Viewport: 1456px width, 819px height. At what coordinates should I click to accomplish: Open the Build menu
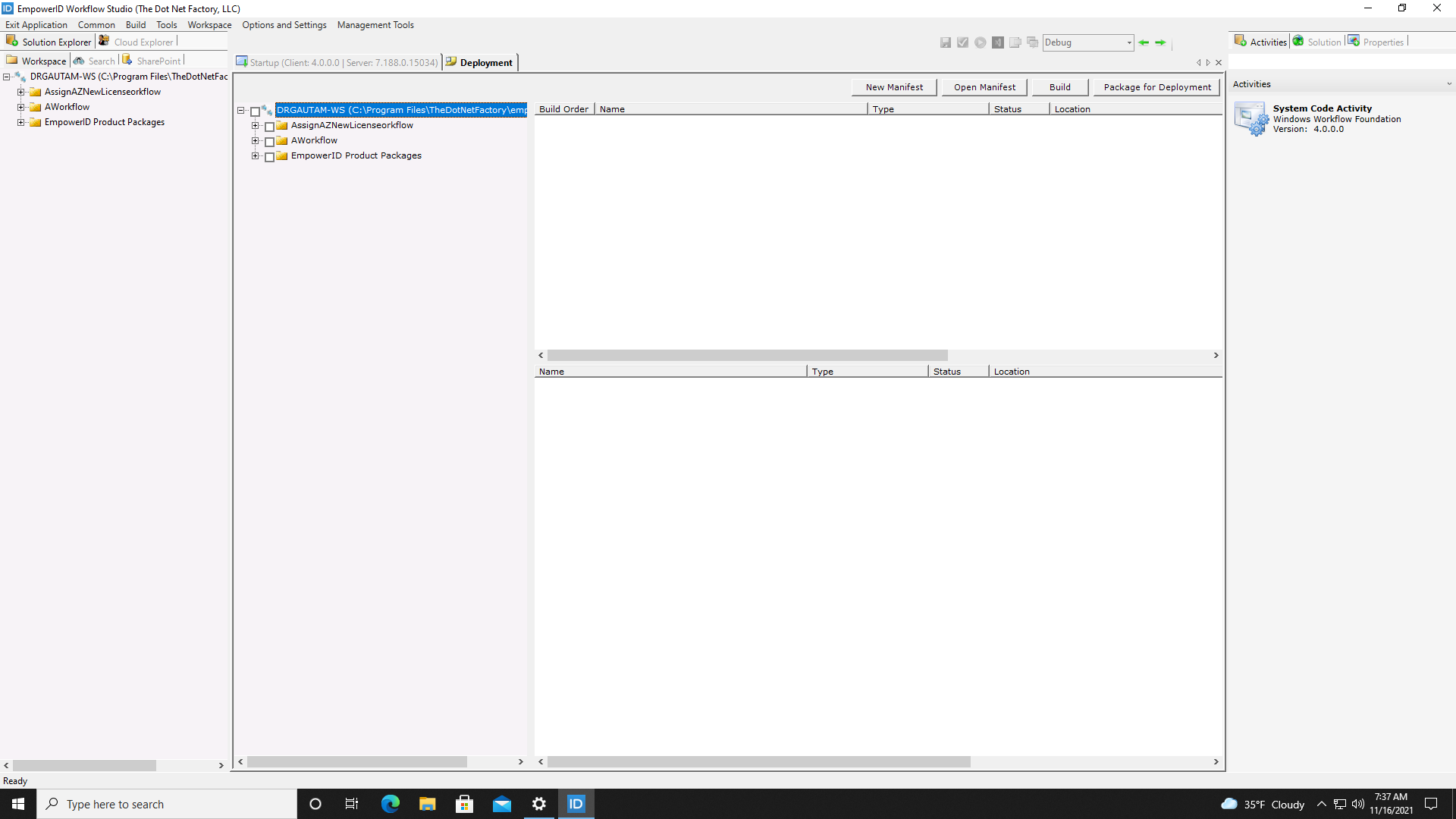tap(136, 24)
